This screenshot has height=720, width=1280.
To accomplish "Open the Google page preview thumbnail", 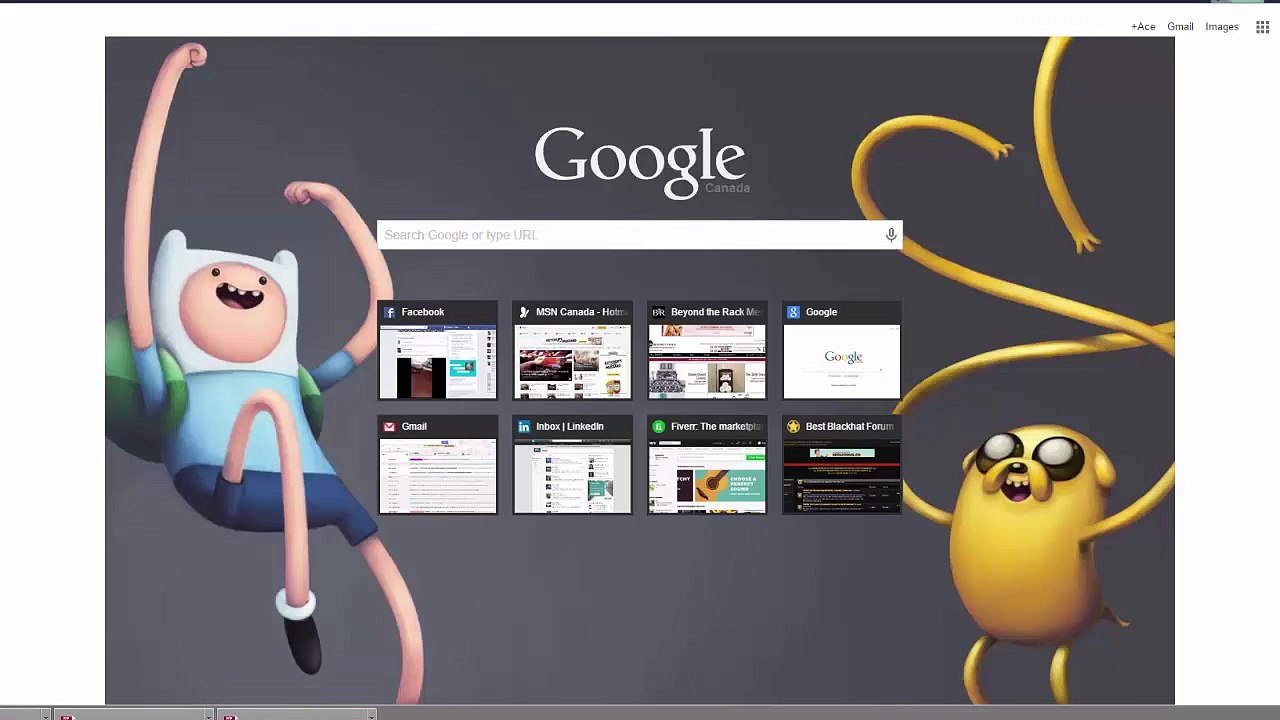I will click(x=842, y=361).
